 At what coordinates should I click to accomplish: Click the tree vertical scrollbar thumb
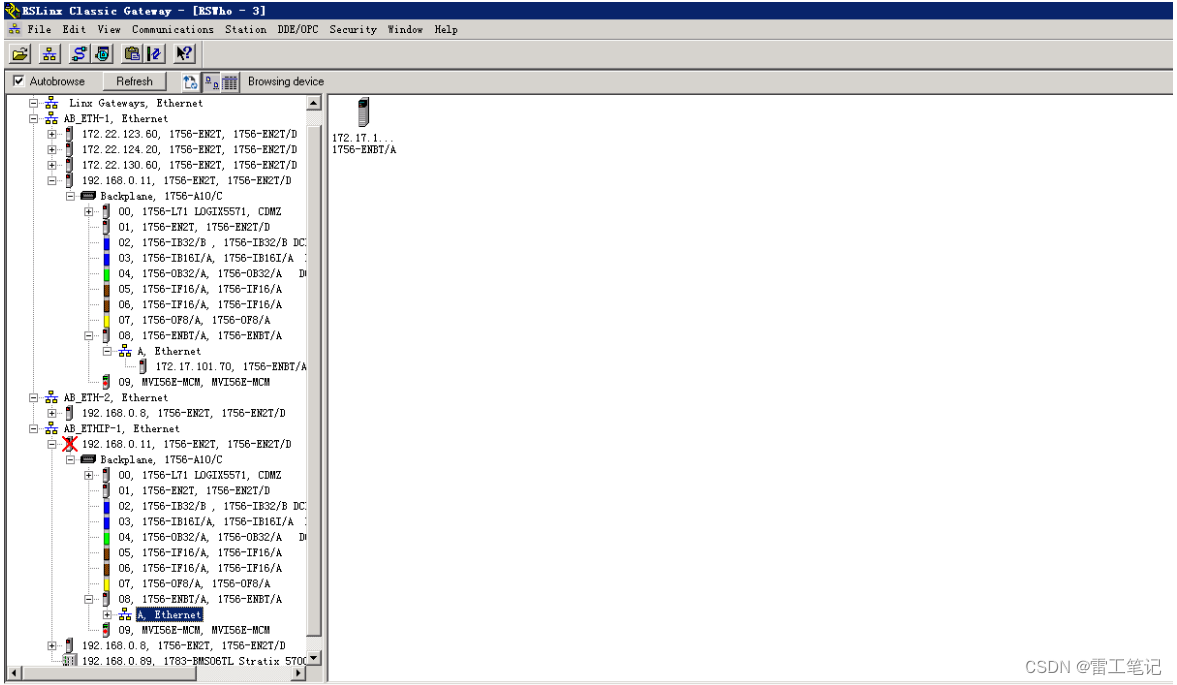(x=314, y=380)
